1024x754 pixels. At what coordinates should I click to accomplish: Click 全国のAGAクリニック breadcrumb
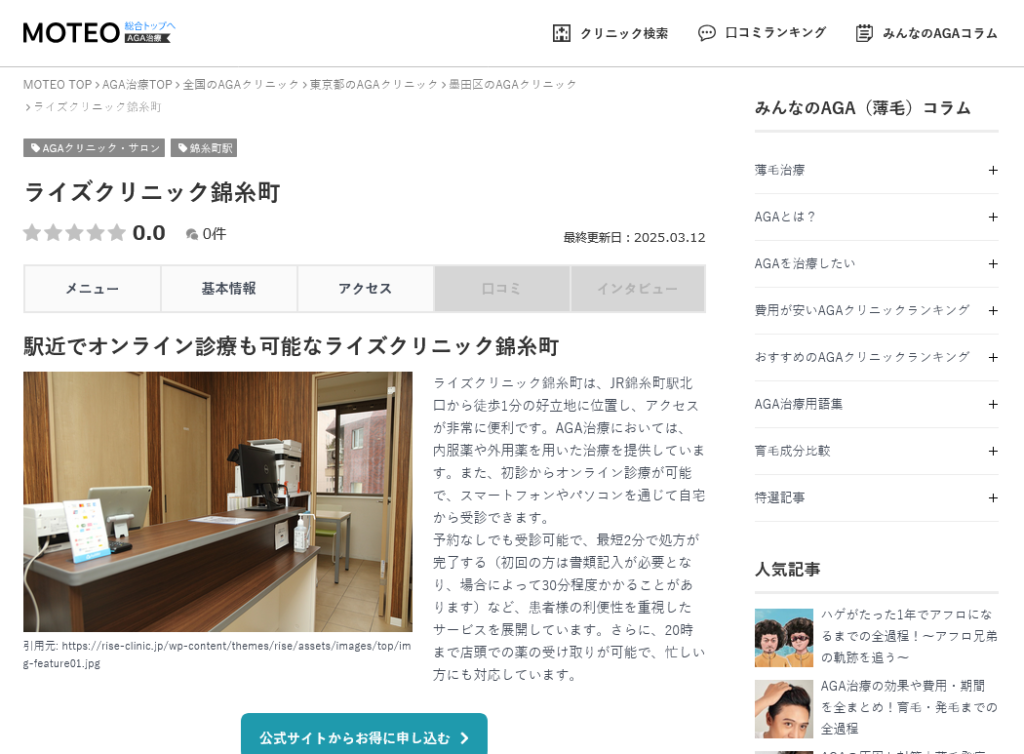click(240, 85)
